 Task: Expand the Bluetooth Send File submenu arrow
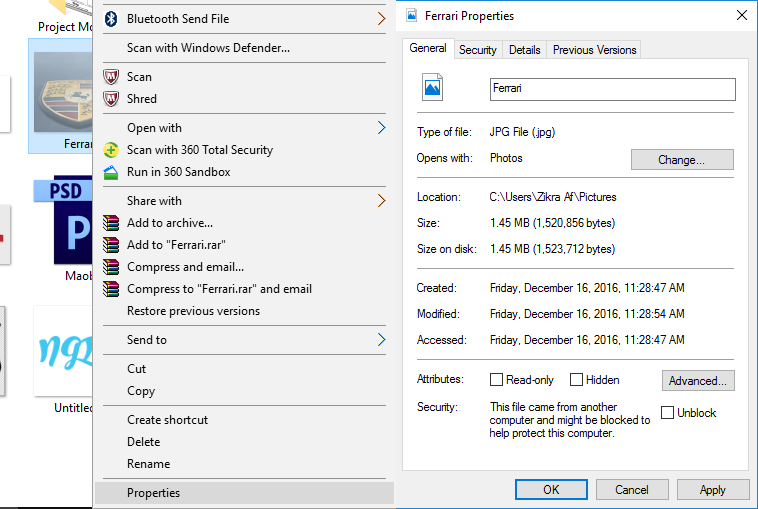point(381,19)
